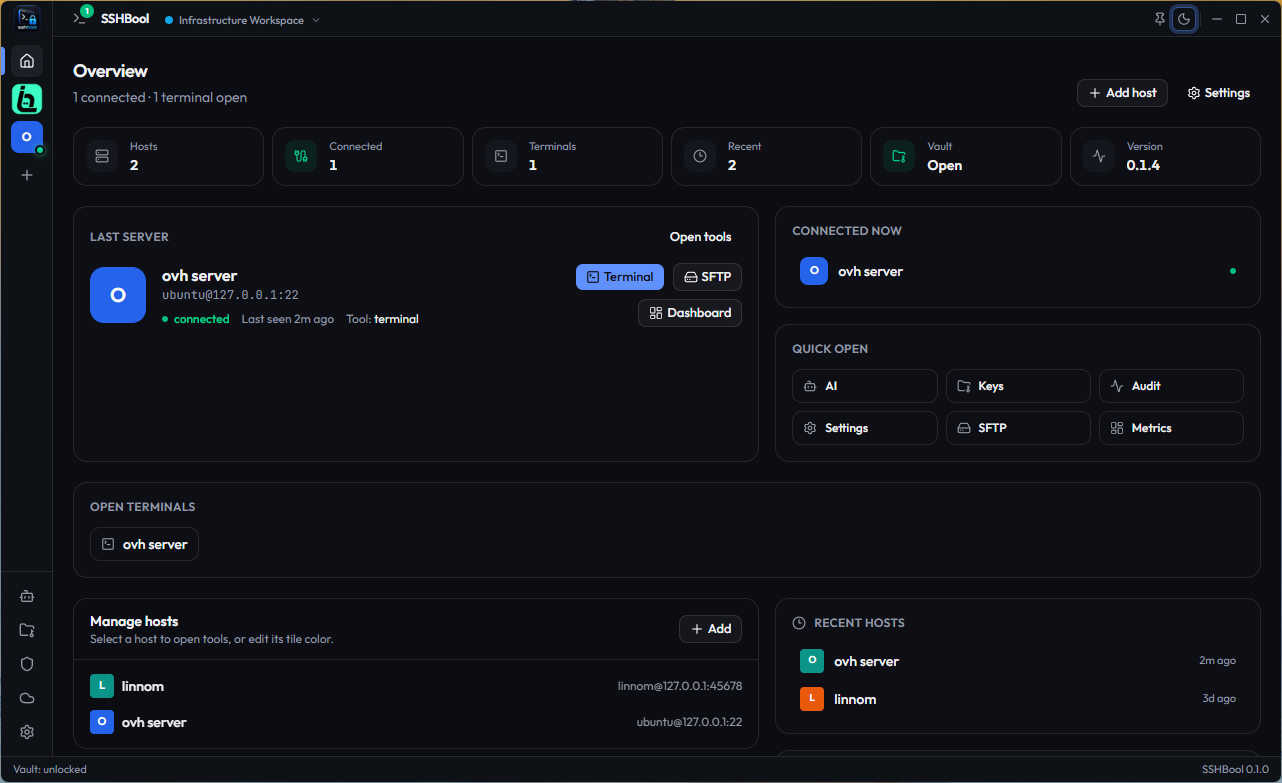Open the blue O host tile in the sidebar
Viewport: 1282px width, 783px height.
tap(27, 137)
